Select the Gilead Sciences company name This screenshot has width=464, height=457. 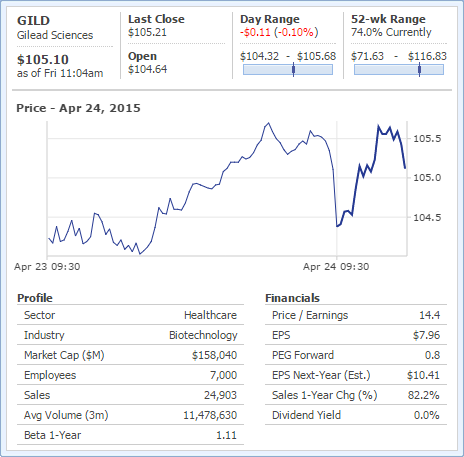(x=55, y=35)
